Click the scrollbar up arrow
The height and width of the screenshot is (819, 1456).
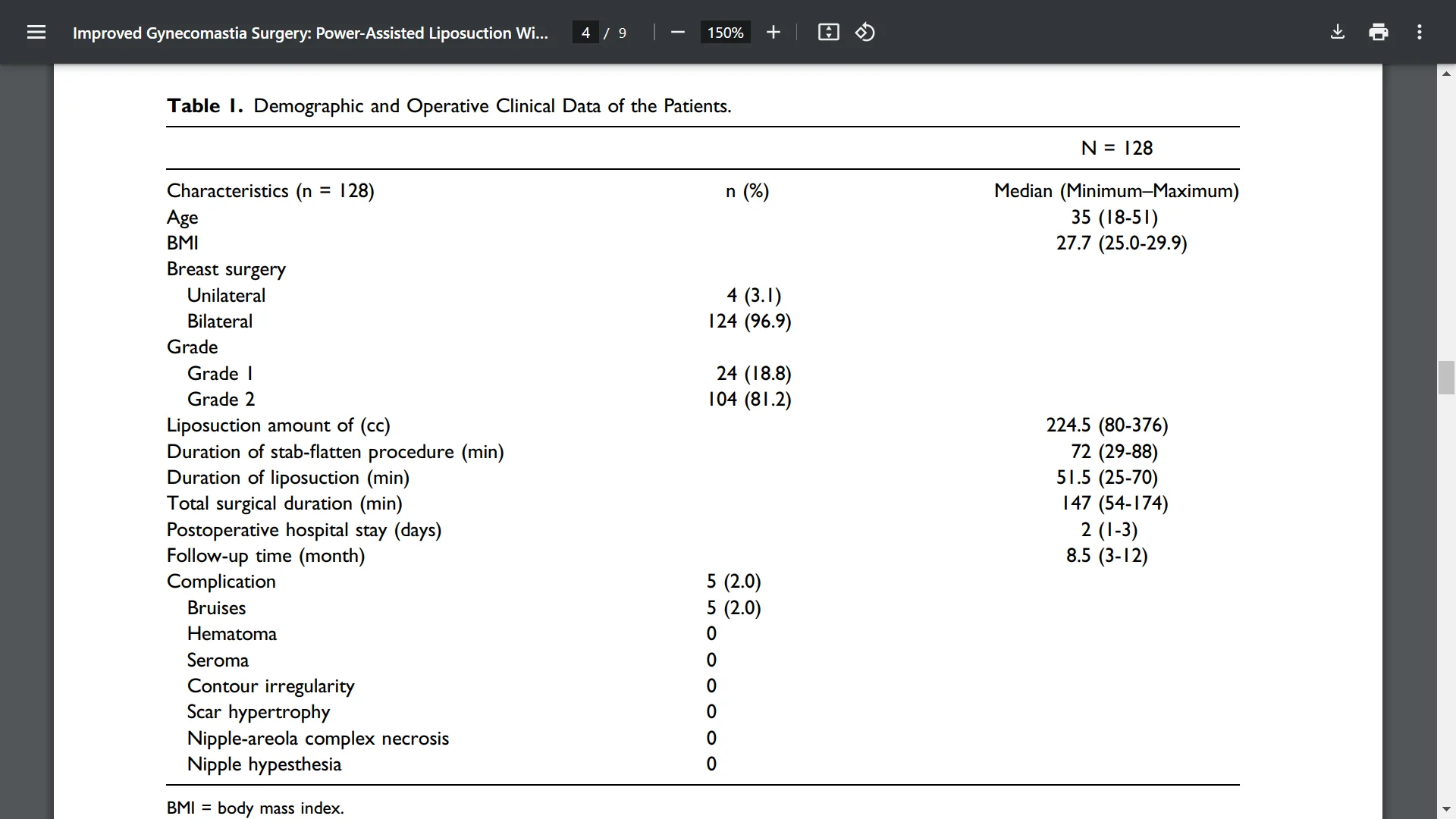point(1446,74)
